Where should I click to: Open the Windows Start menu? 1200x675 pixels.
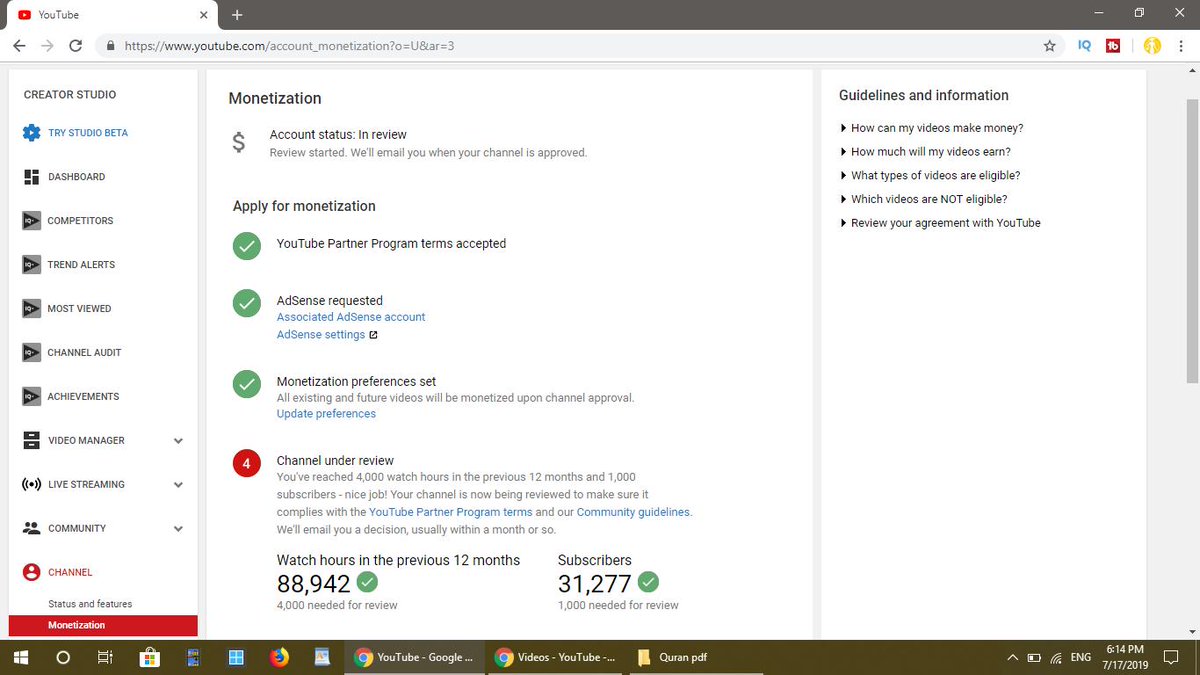pos(20,657)
